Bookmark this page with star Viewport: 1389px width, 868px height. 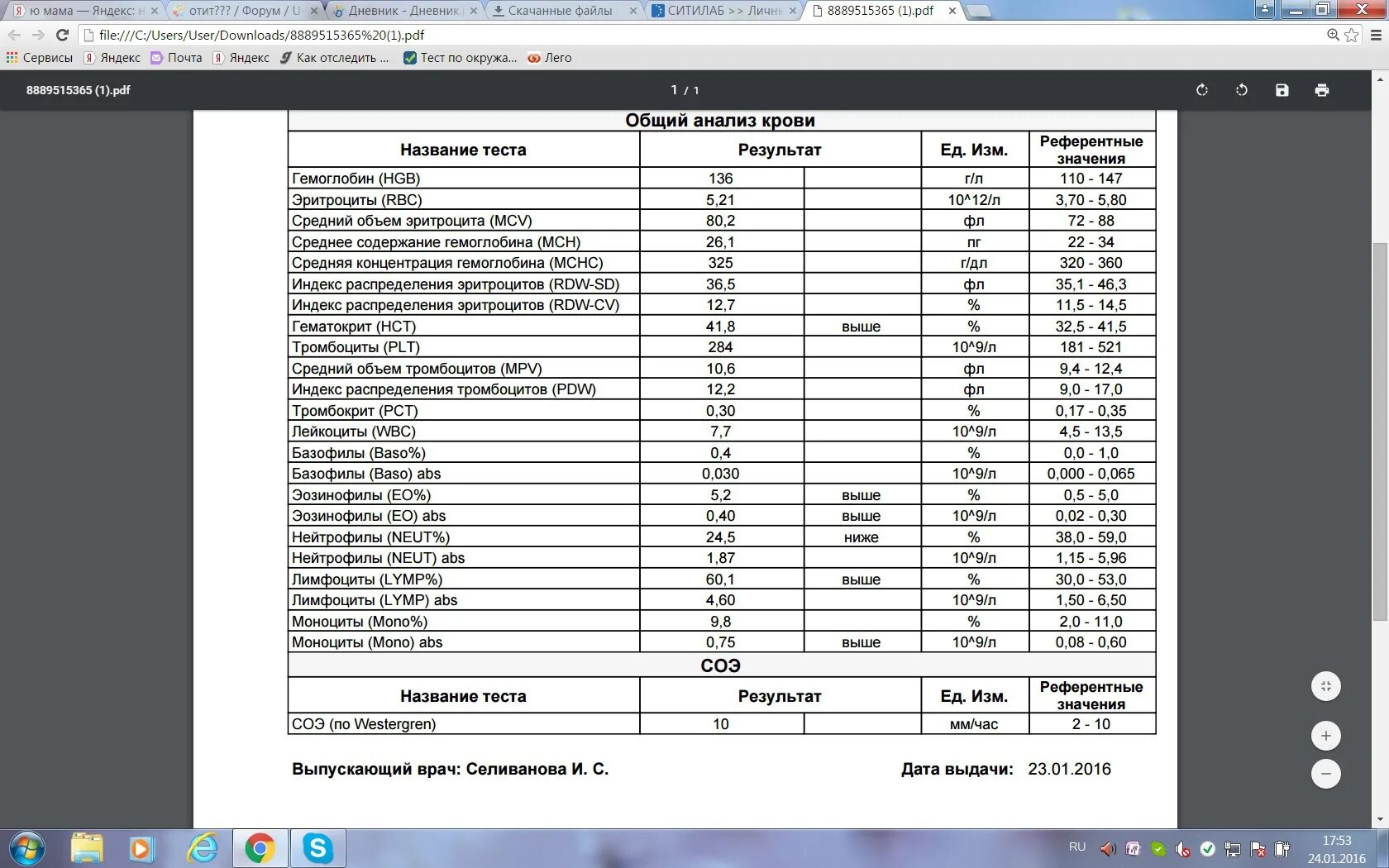pos(1352,35)
